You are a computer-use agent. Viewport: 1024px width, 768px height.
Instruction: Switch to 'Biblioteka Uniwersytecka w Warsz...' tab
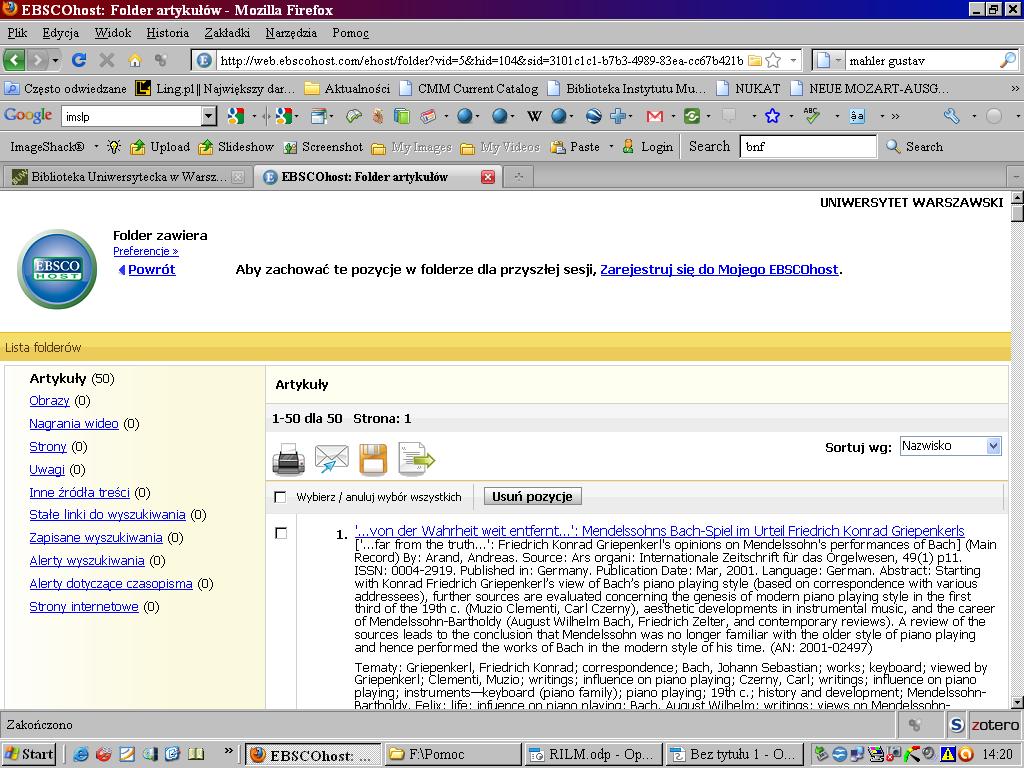click(x=128, y=177)
